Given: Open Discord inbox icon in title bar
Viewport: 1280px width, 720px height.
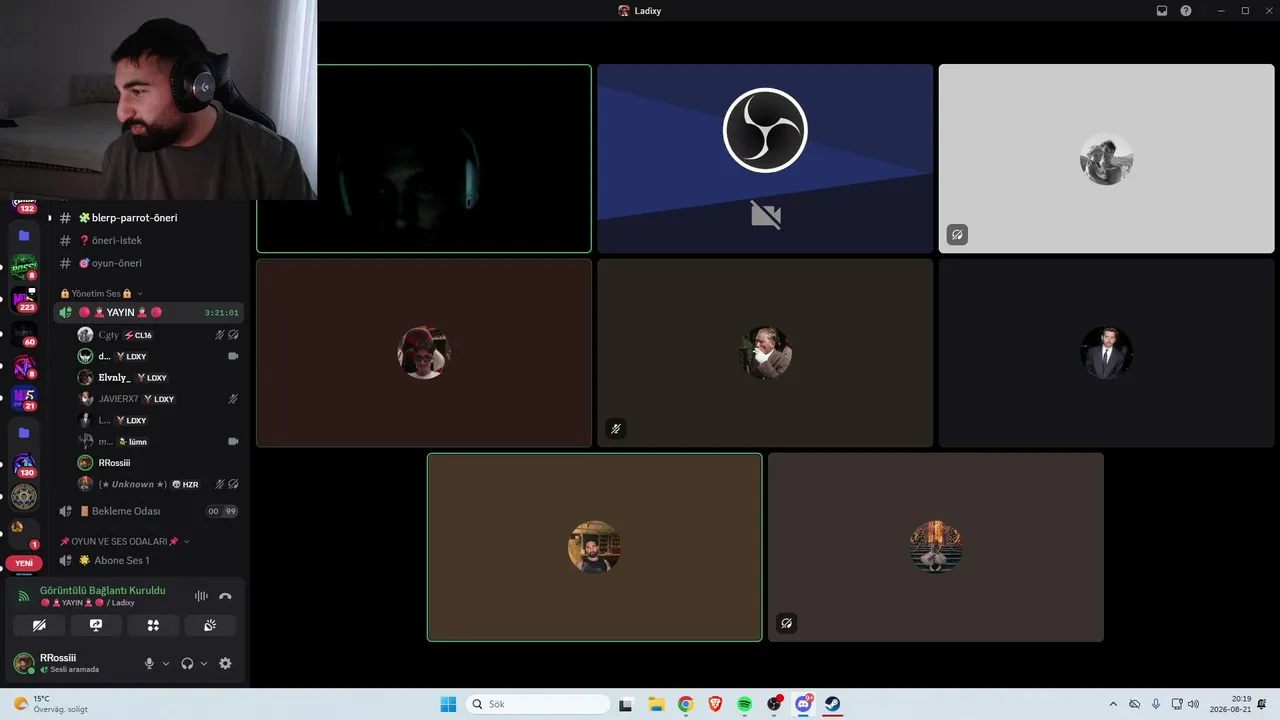Looking at the screenshot, I should [1162, 11].
